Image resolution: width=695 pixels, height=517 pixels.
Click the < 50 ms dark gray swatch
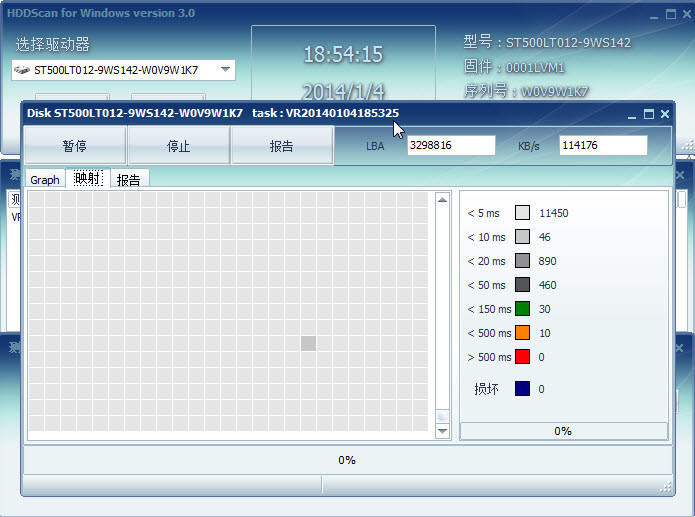523,285
